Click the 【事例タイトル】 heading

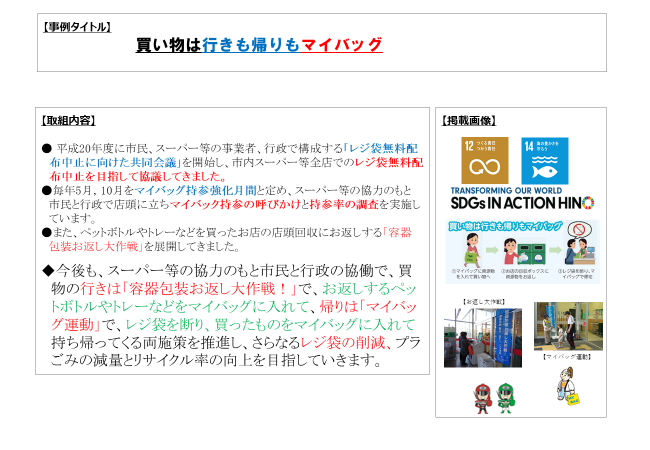(76, 27)
